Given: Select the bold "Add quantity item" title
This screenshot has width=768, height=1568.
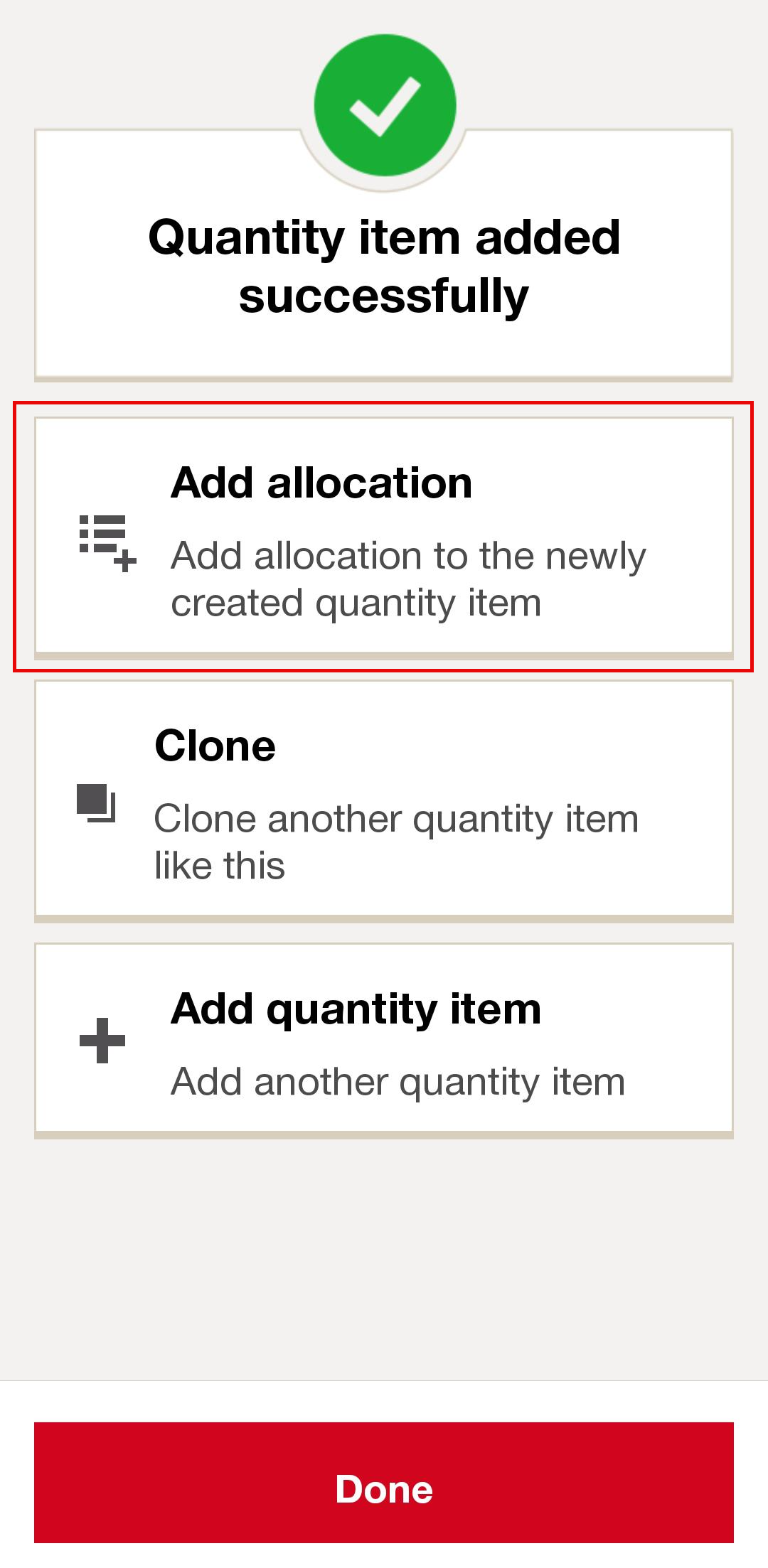Looking at the screenshot, I should click(x=356, y=1009).
